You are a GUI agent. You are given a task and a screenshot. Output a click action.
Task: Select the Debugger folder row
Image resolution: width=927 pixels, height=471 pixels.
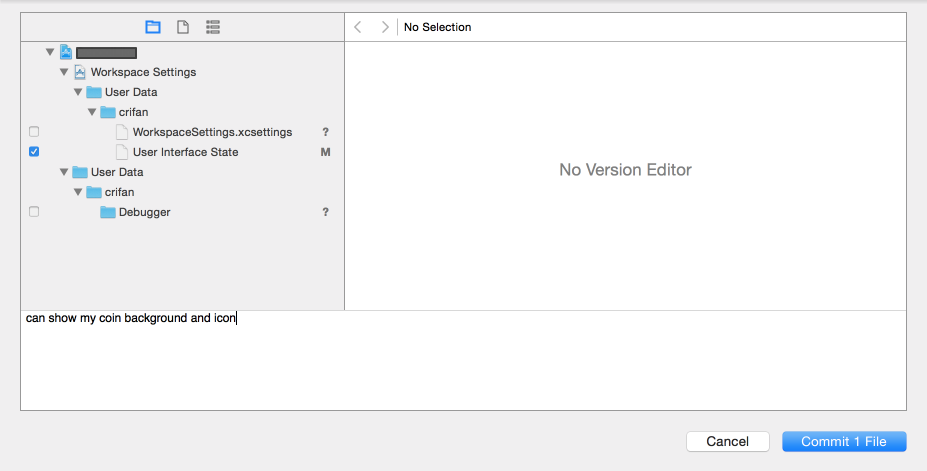144,212
